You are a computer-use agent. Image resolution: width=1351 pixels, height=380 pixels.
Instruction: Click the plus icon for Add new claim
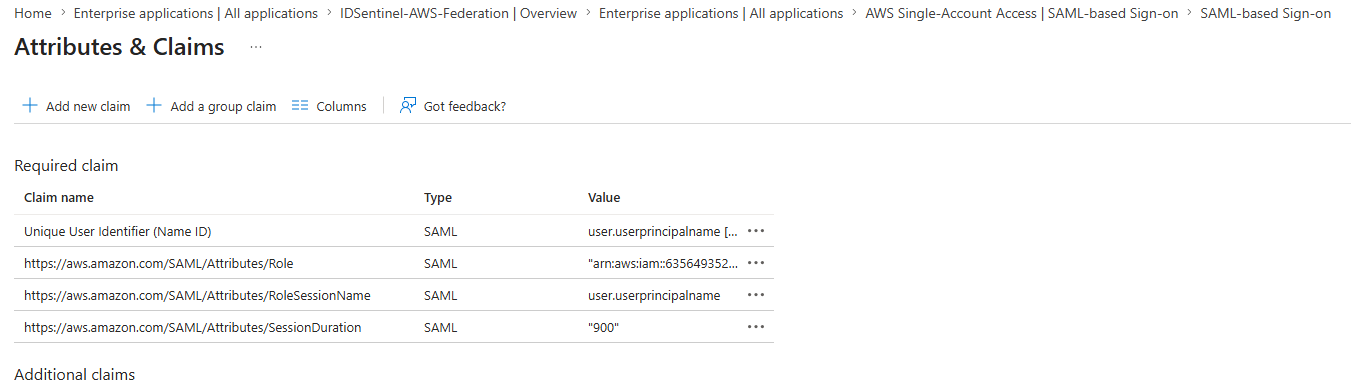click(30, 106)
